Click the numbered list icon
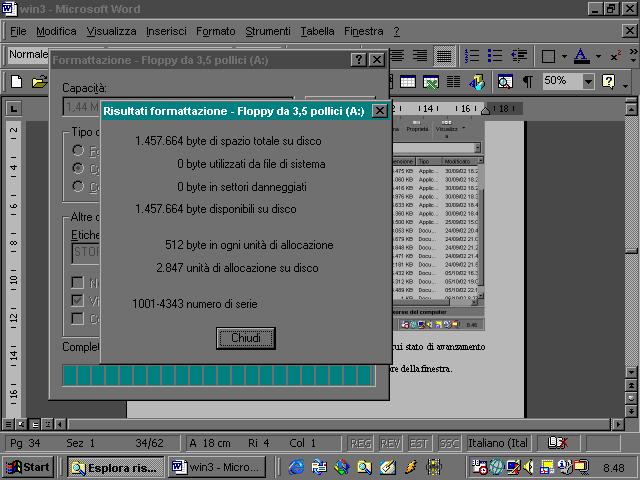640x480 pixels. pyautogui.click(x=471, y=56)
